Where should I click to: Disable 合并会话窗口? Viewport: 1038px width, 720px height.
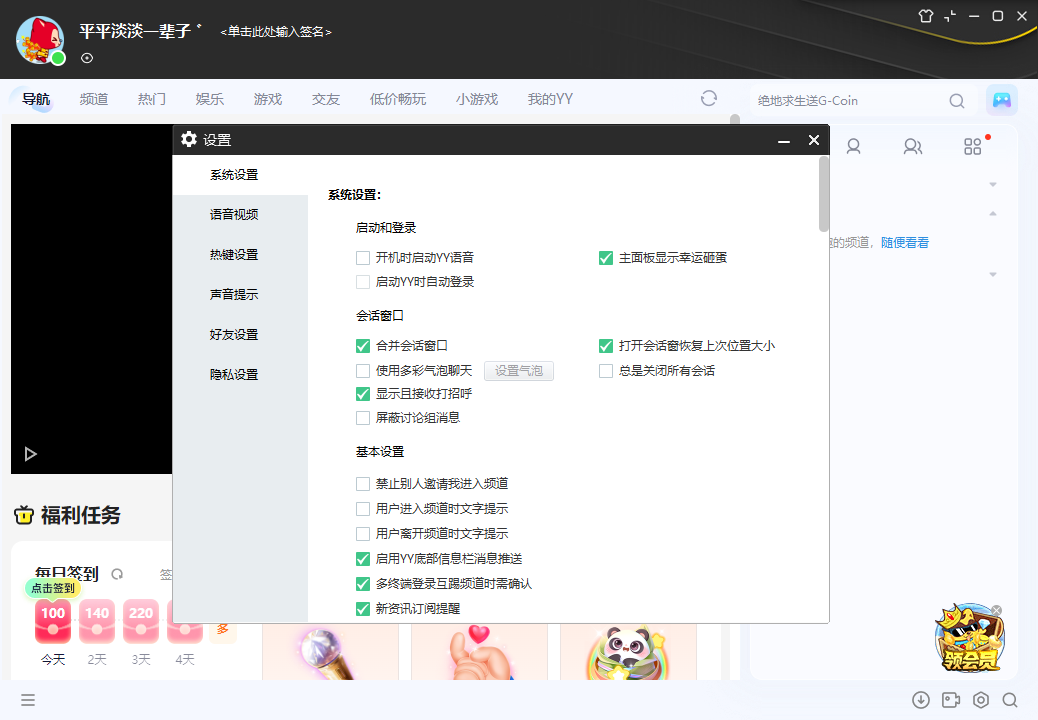click(x=363, y=347)
